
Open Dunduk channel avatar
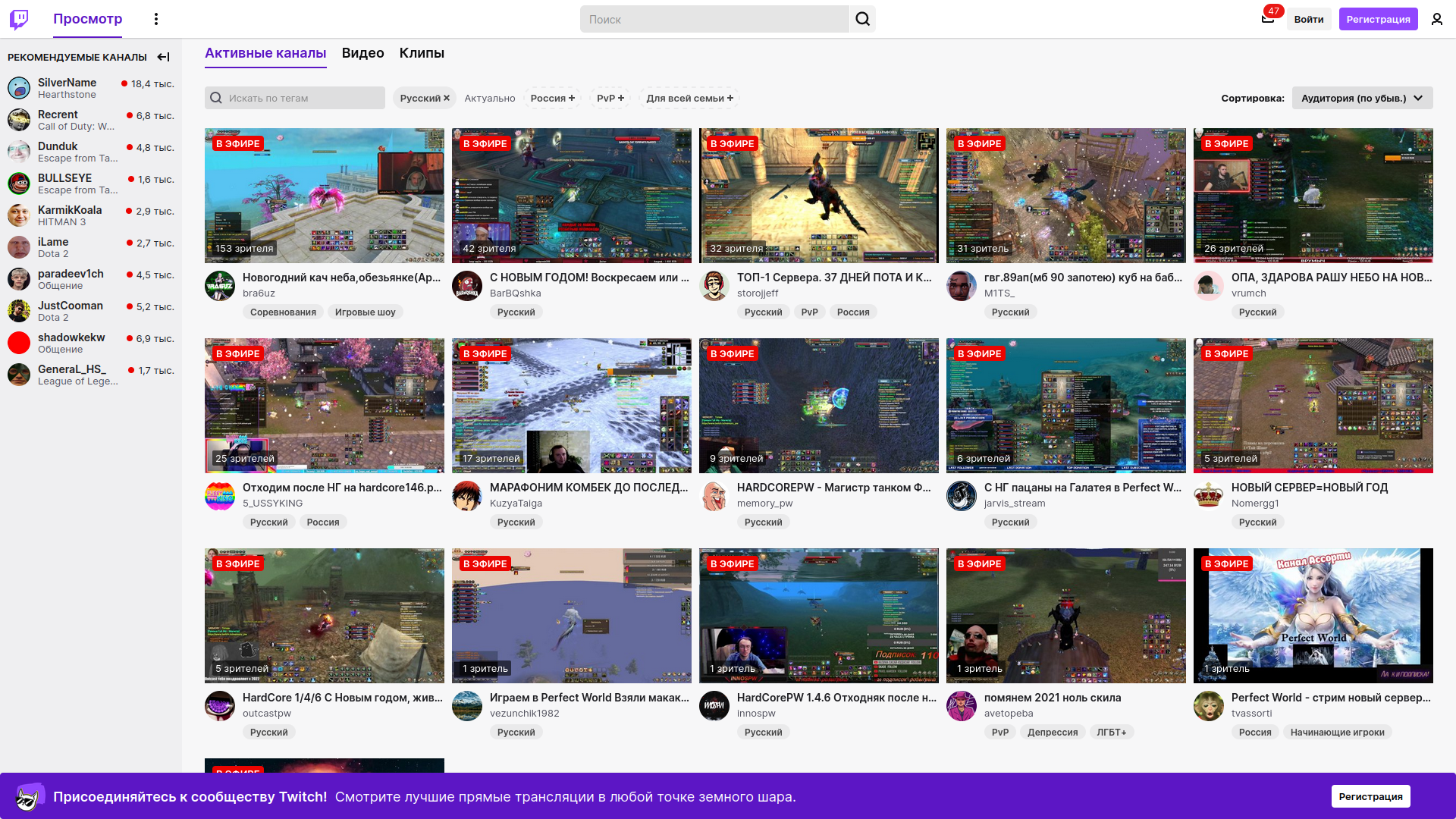[19, 152]
